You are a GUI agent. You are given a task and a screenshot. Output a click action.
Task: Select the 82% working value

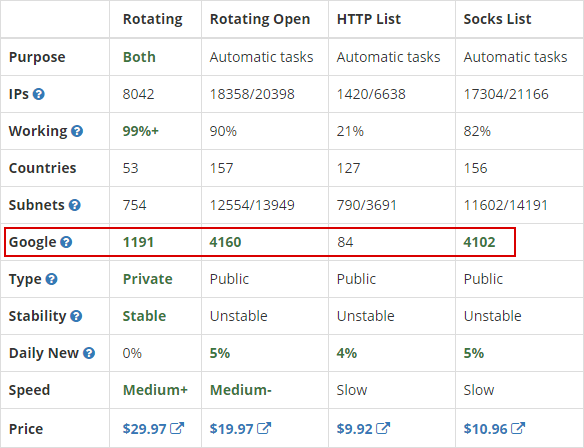click(477, 131)
